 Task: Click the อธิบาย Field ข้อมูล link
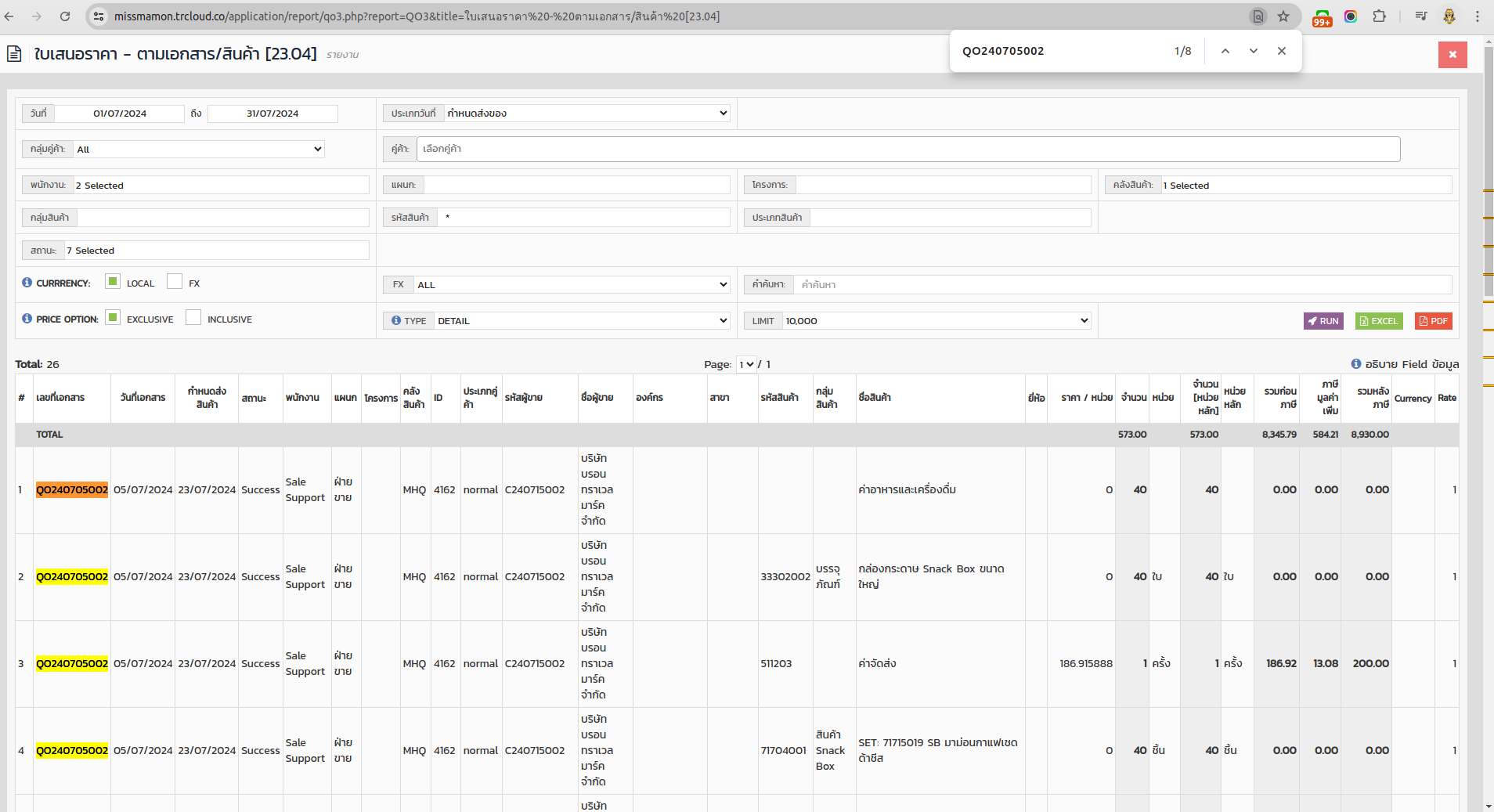[1412, 364]
